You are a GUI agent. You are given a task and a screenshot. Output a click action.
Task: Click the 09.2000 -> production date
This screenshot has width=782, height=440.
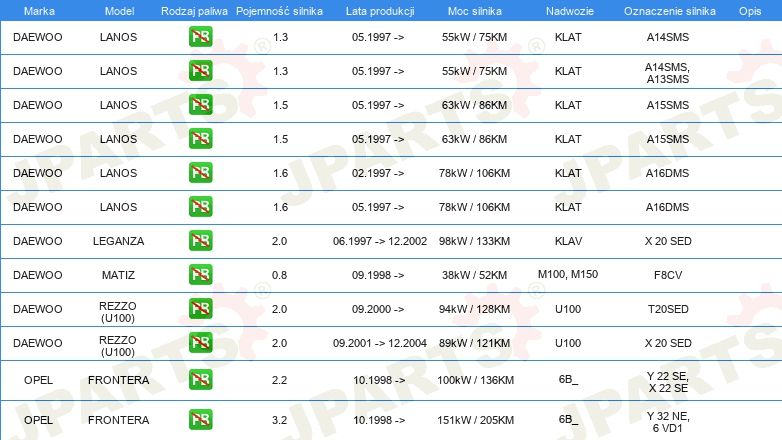378,309
